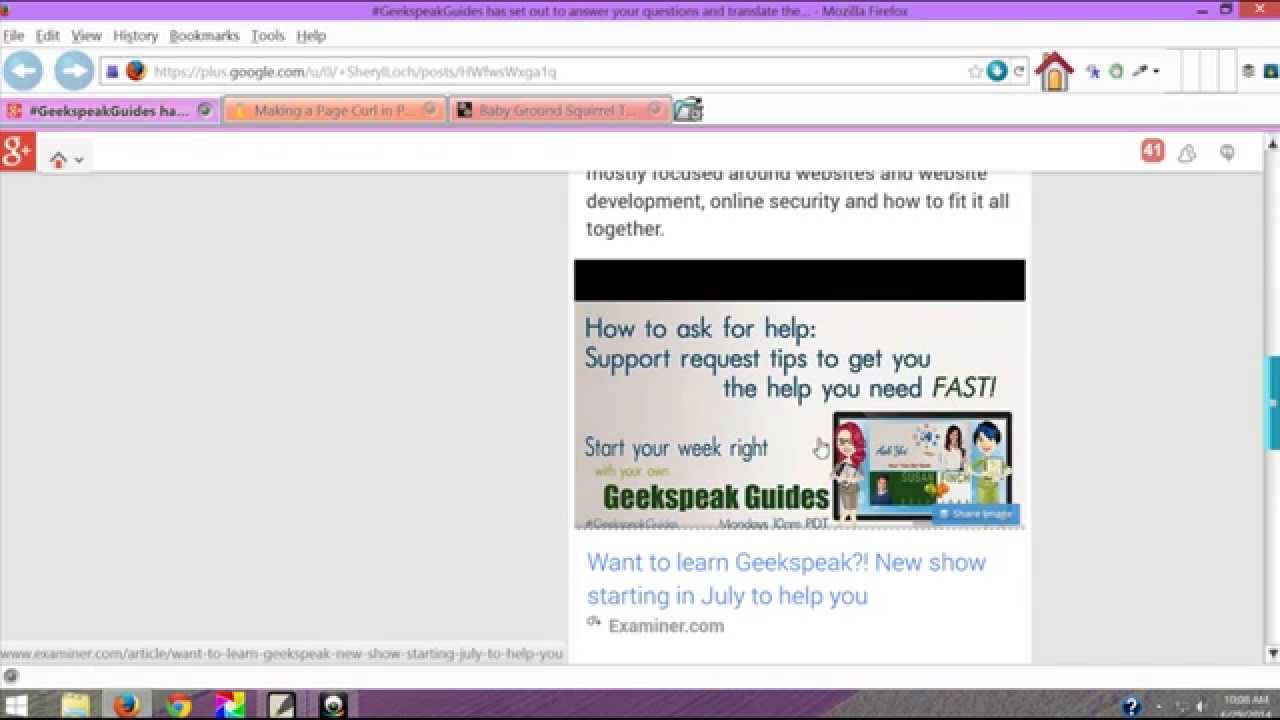Image resolution: width=1280 pixels, height=720 pixels.
Task: Open the camera recorder taskbar app
Action: [x=334, y=705]
